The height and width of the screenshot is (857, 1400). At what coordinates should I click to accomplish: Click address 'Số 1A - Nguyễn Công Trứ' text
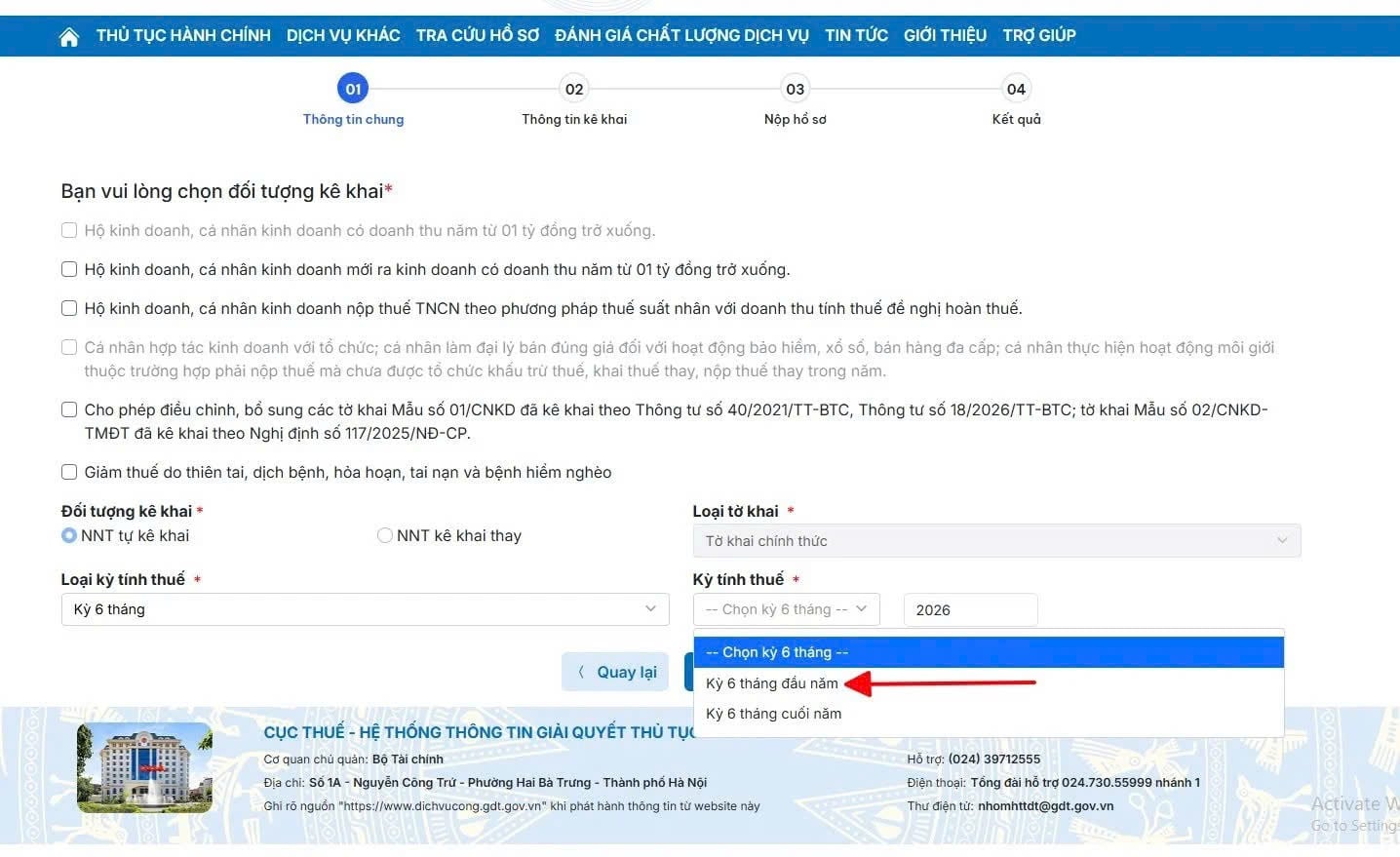tap(508, 783)
